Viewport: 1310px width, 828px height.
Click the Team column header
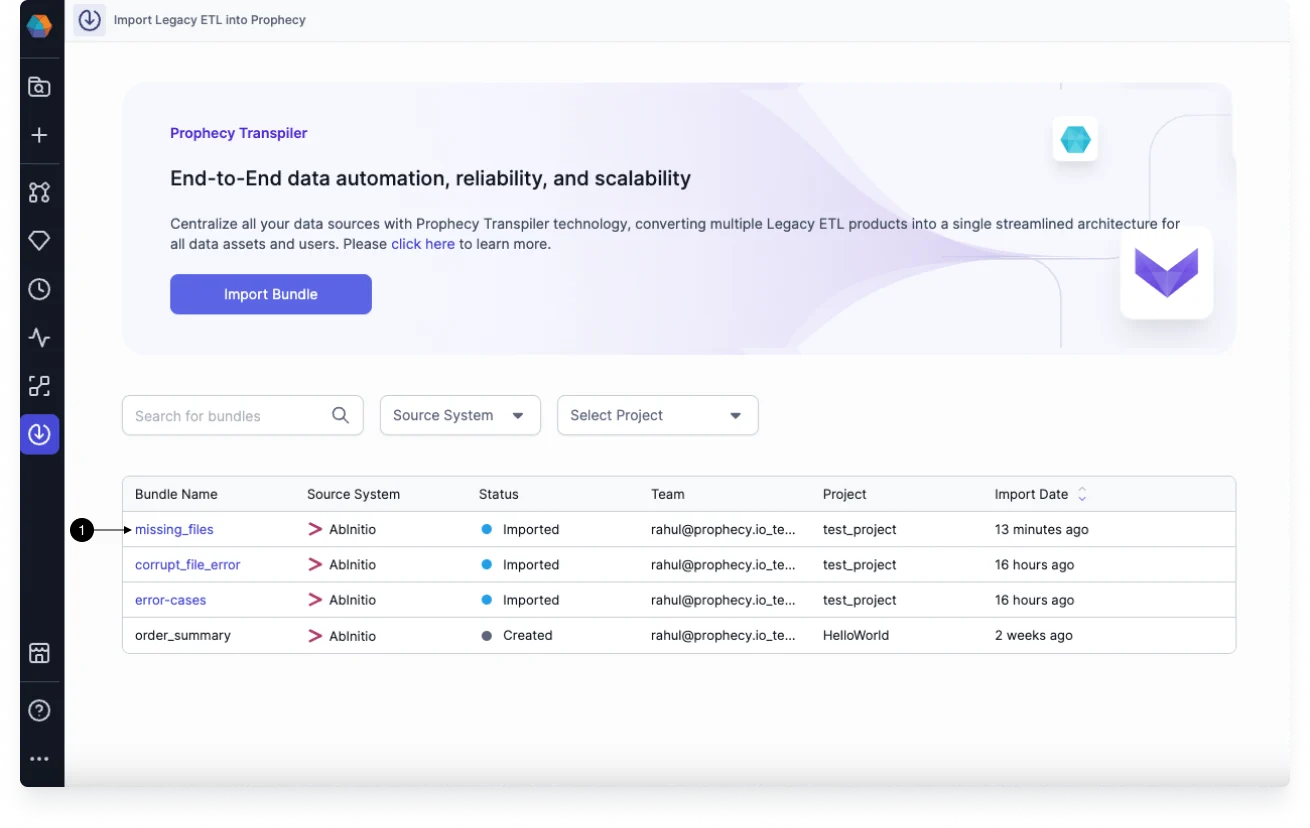[668, 494]
